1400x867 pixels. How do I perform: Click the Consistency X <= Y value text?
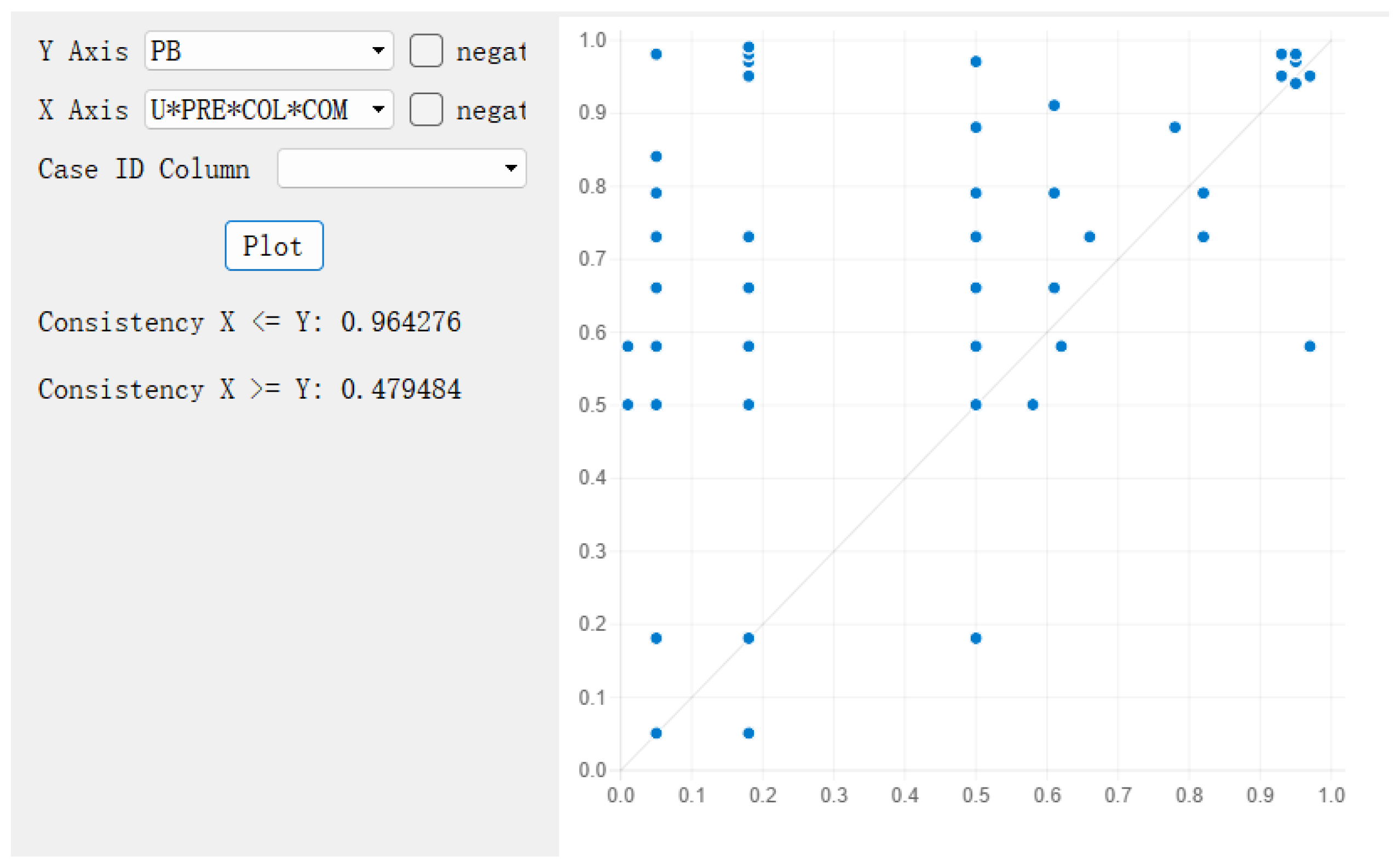click(x=401, y=322)
